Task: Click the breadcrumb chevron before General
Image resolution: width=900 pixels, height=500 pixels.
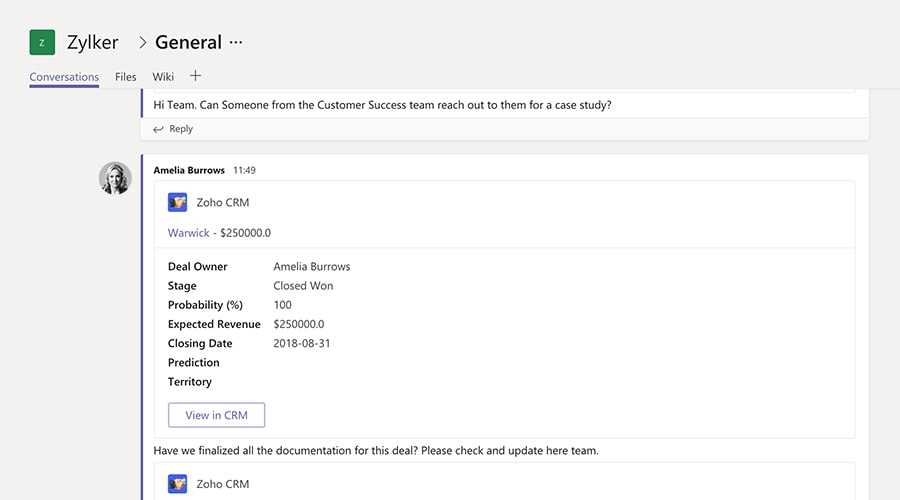Action: point(143,42)
